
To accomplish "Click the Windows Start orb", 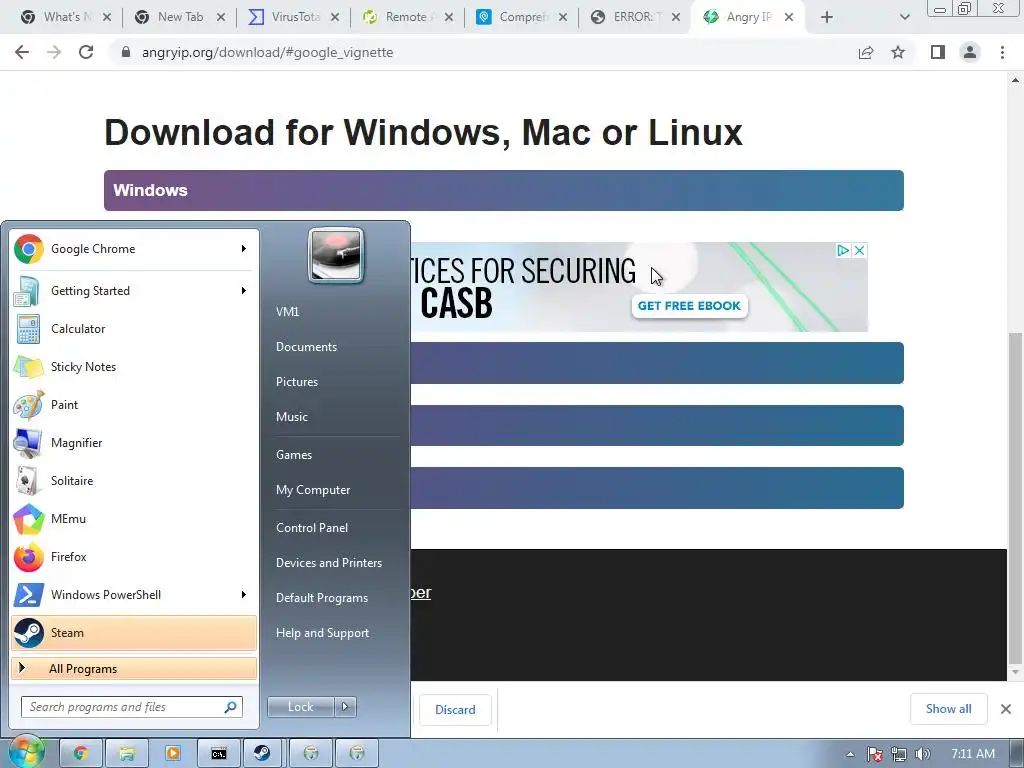I will [x=25, y=752].
